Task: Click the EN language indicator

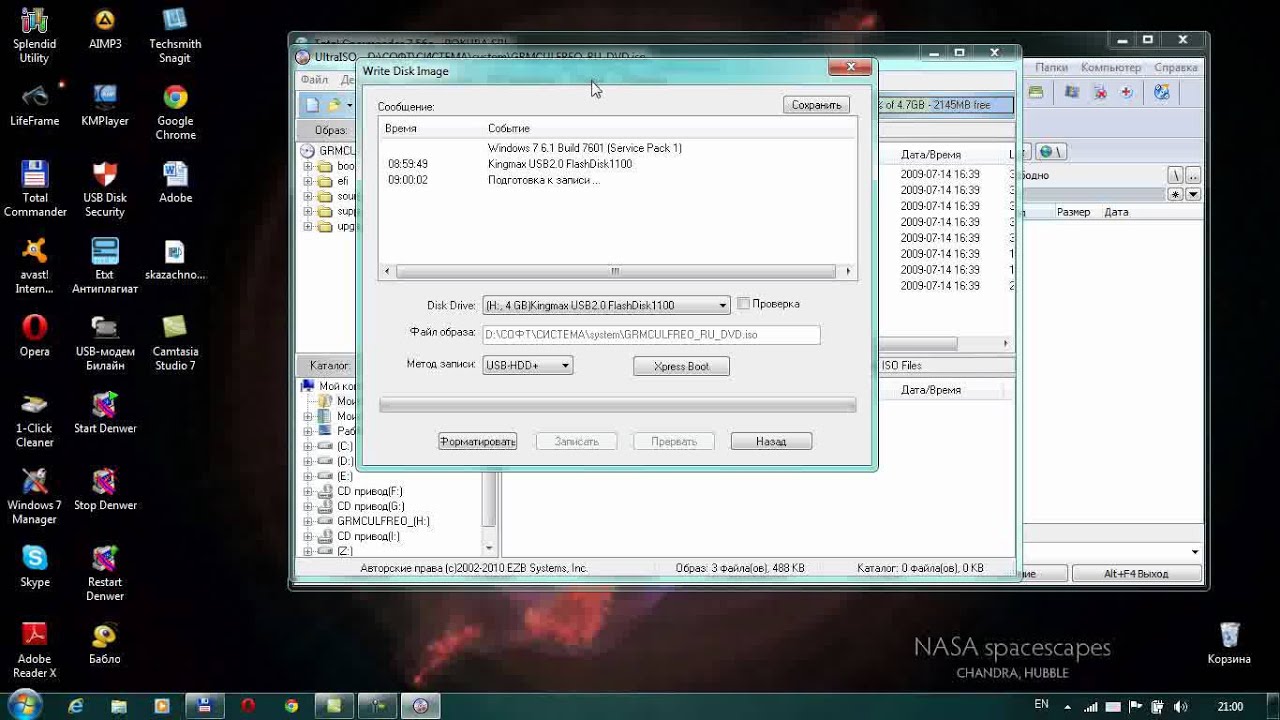Action: click(1041, 704)
